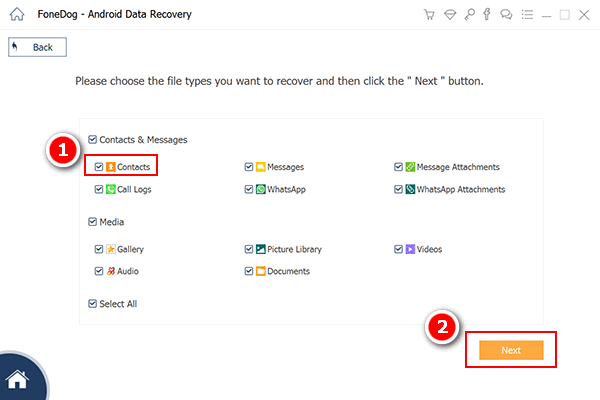Image resolution: width=600 pixels, height=400 pixels.
Task: Go back with the Back button
Action: point(38,47)
